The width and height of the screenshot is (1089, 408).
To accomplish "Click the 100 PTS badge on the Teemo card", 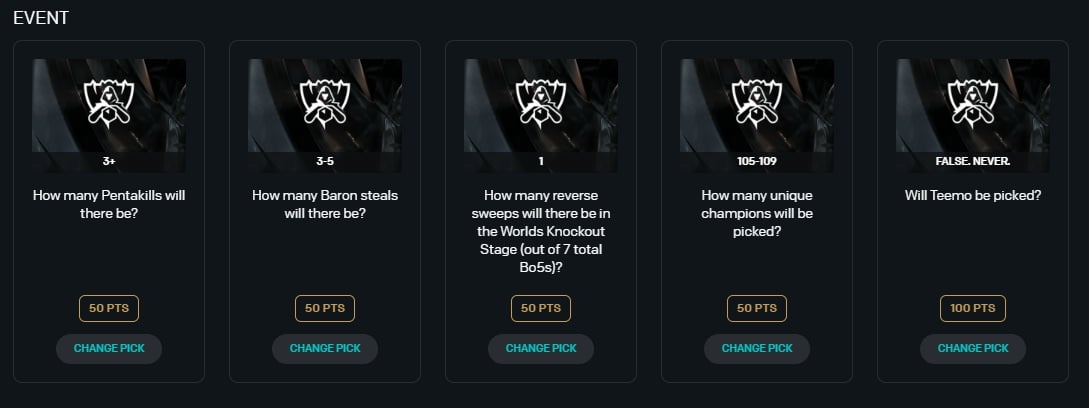I will [973, 308].
